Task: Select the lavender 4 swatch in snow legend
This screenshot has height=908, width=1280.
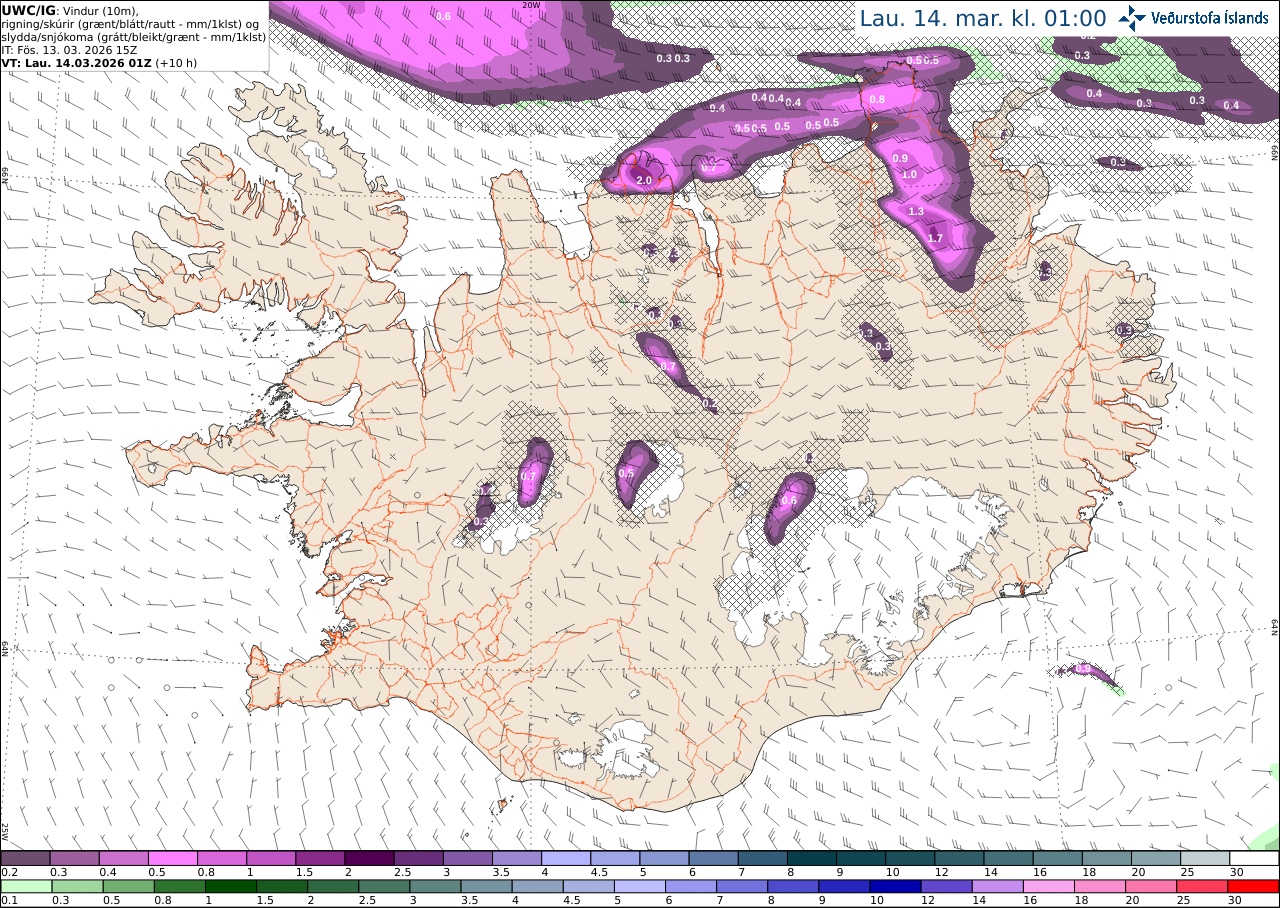Action: click(x=566, y=858)
